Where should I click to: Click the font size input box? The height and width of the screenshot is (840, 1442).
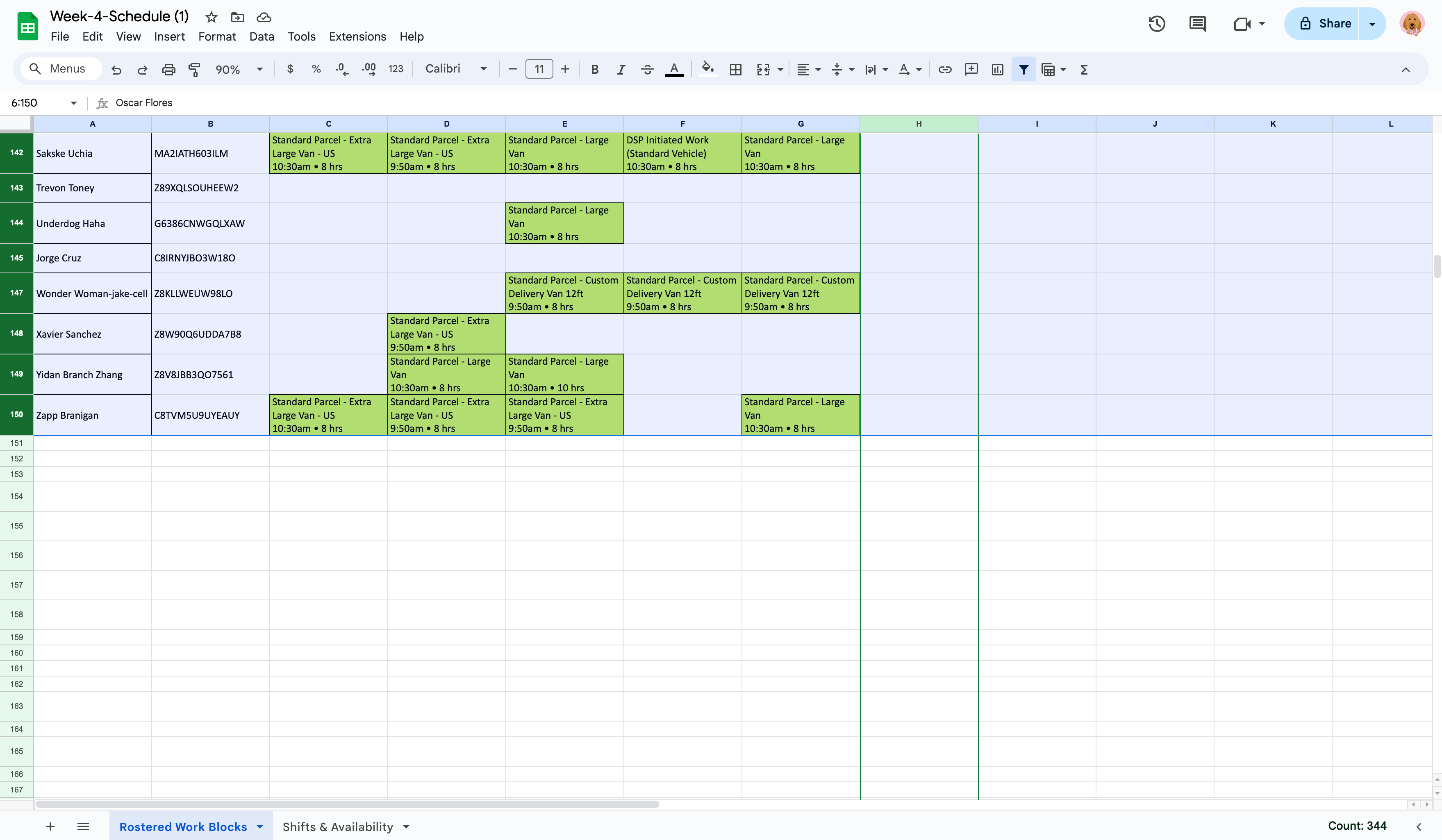539,69
